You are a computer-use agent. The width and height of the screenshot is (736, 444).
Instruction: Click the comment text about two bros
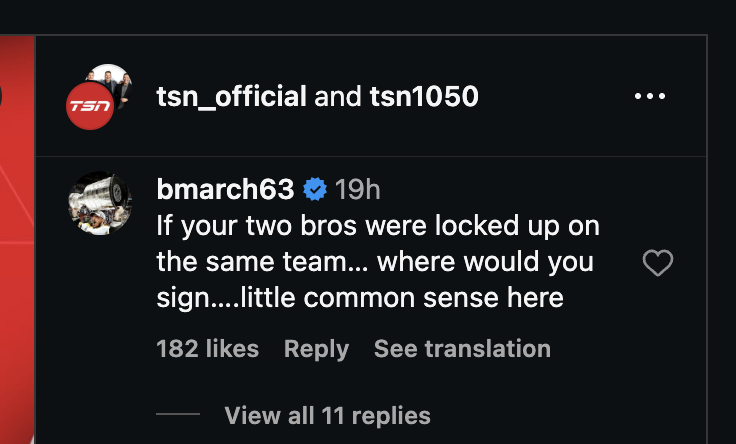378,226
